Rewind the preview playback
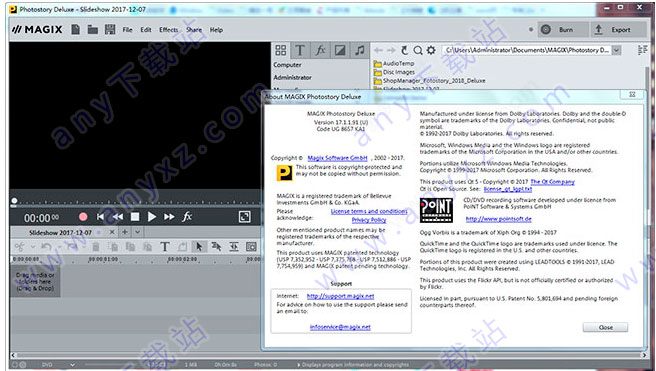The height and width of the screenshot is (371, 656). click(x=118, y=217)
